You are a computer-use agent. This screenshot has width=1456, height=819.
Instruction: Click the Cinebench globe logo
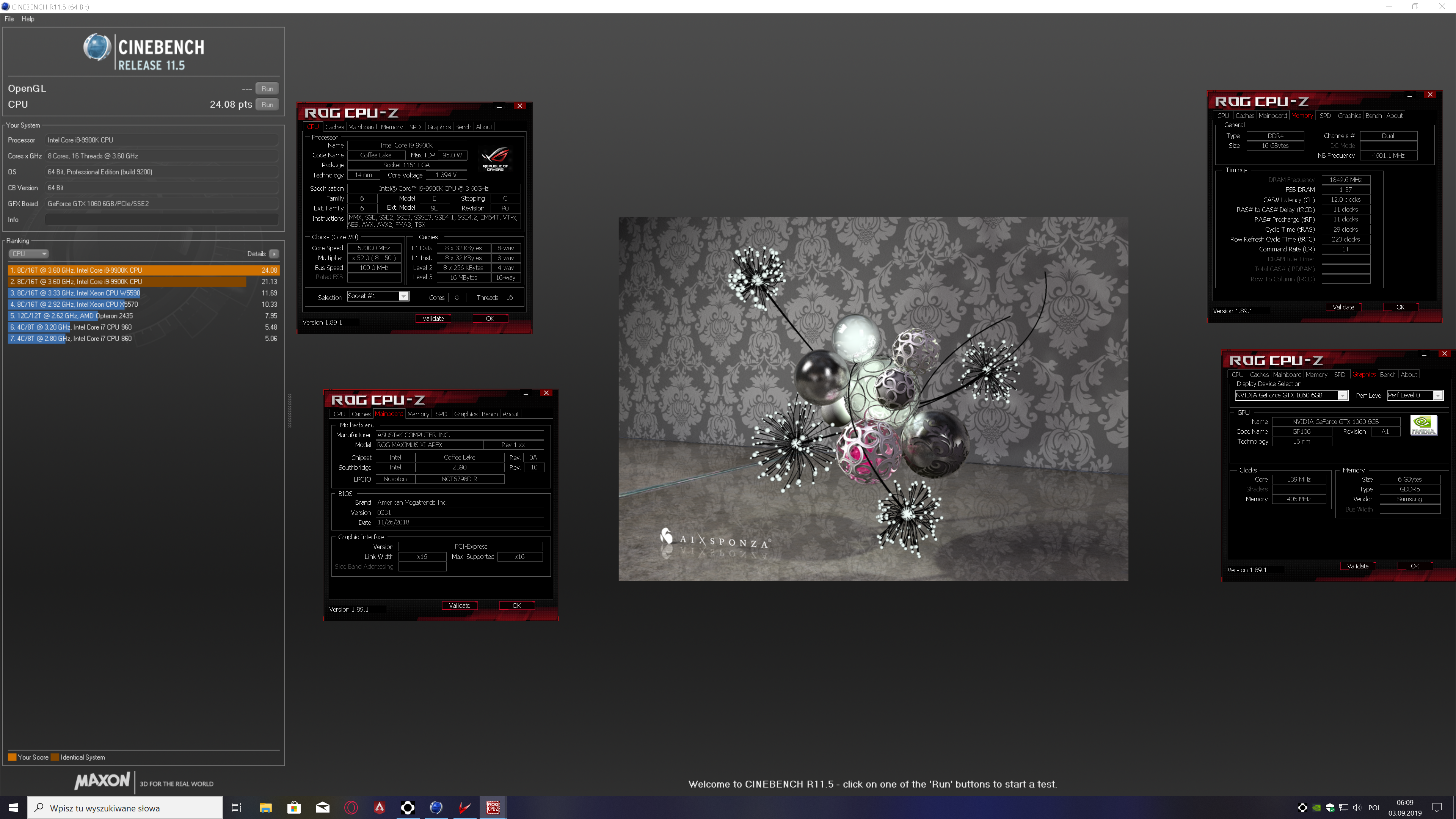click(x=97, y=47)
